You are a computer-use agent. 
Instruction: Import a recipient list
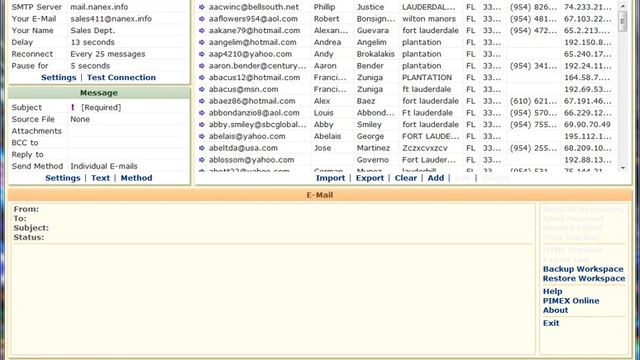(x=330, y=178)
